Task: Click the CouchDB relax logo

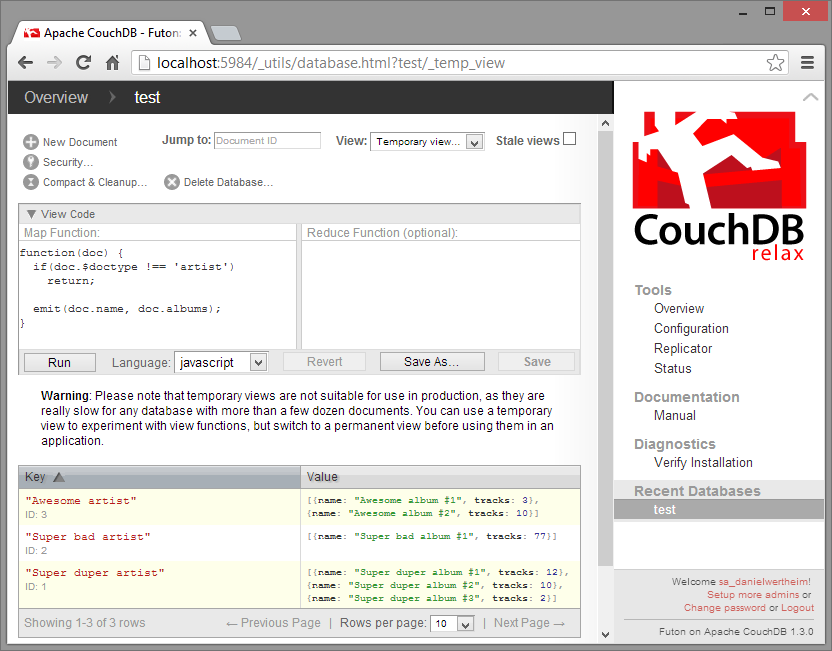Action: point(720,186)
